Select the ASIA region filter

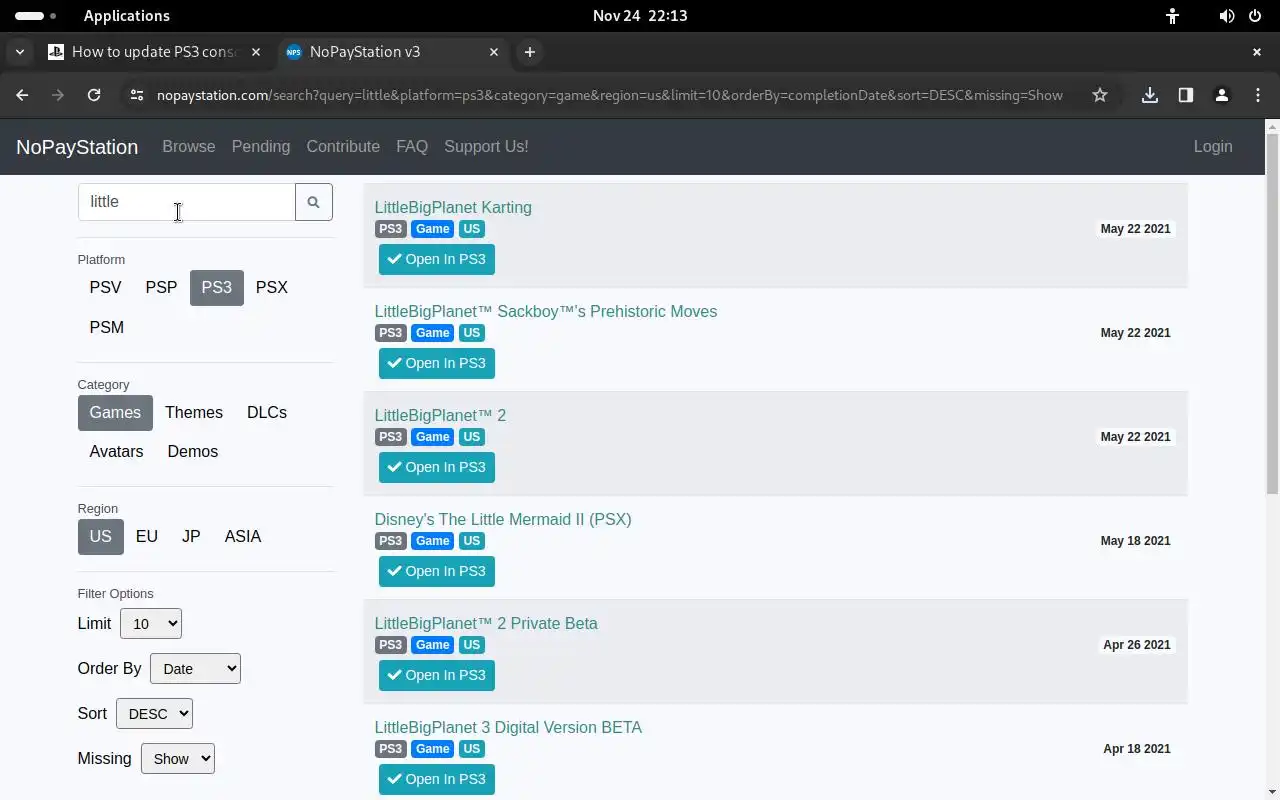pyautogui.click(x=243, y=536)
